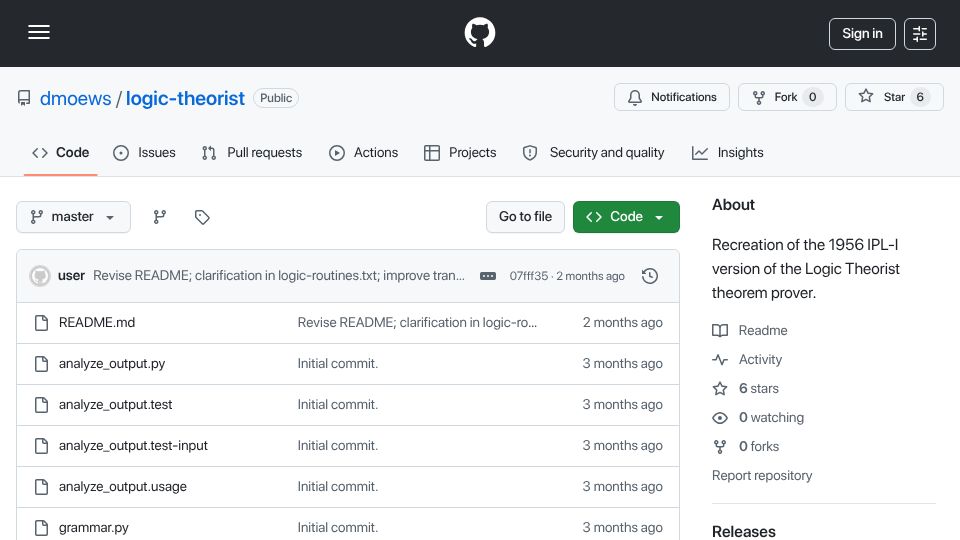The image size is (960, 540).
Task: Open the Activity link in About
Action: [760, 359]
